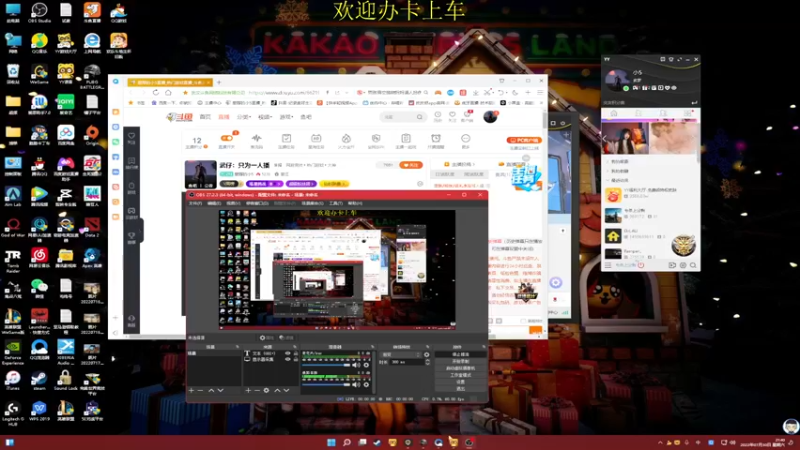This screenshot has height=450, width=800.
Task: Lock the text source in OBS Sources
Action: pos(295,353)
